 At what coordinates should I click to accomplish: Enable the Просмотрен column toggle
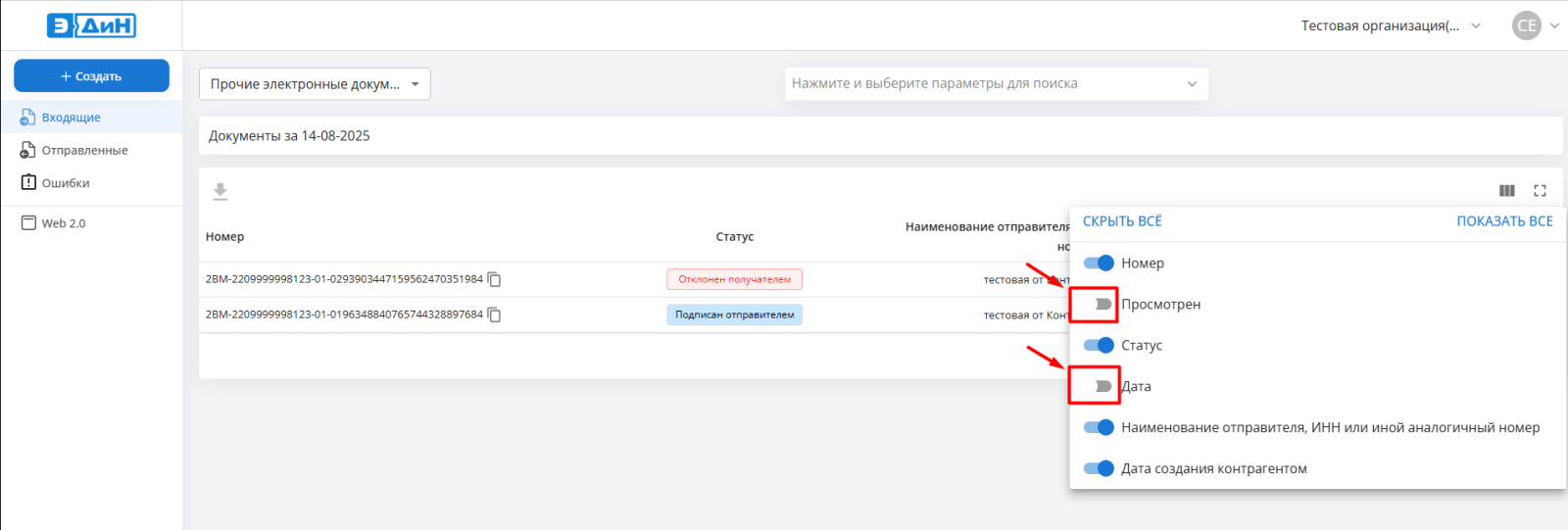tap(1099, 305)
